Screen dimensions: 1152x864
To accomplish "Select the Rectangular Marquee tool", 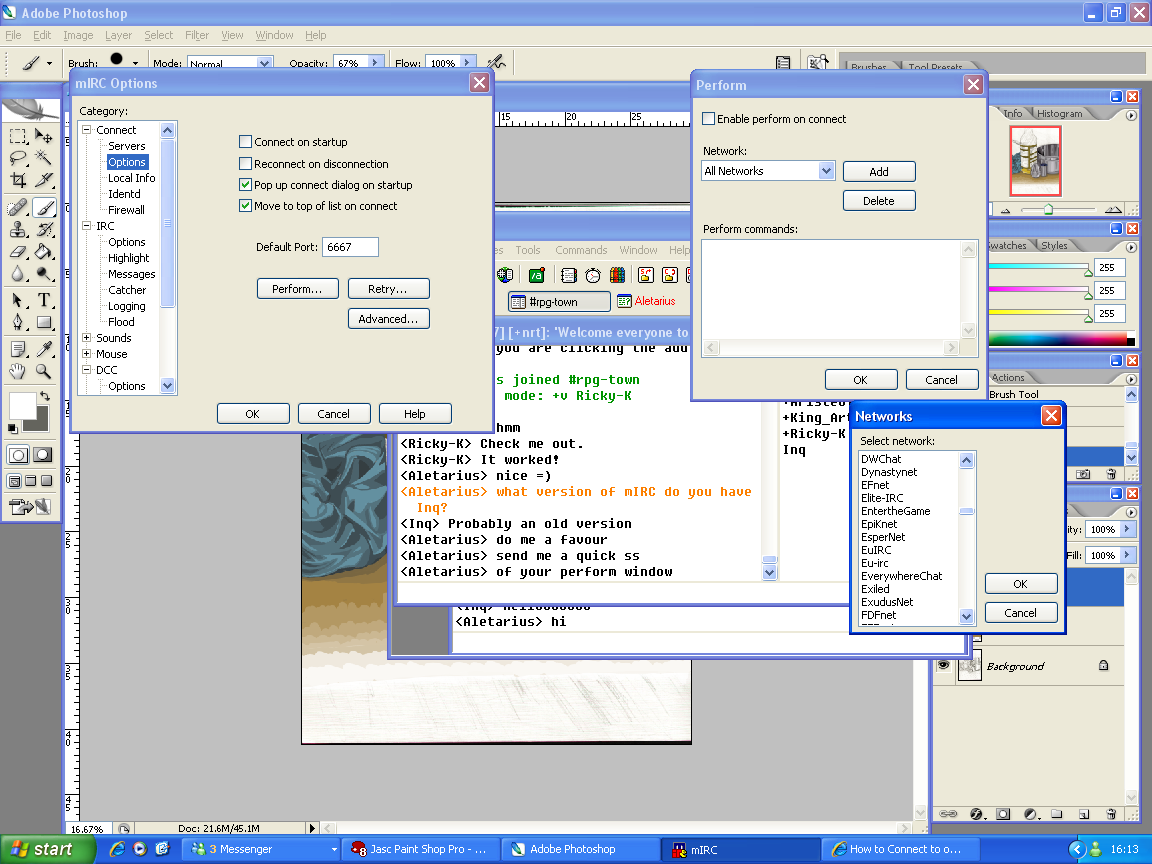I will click(18, 137).
